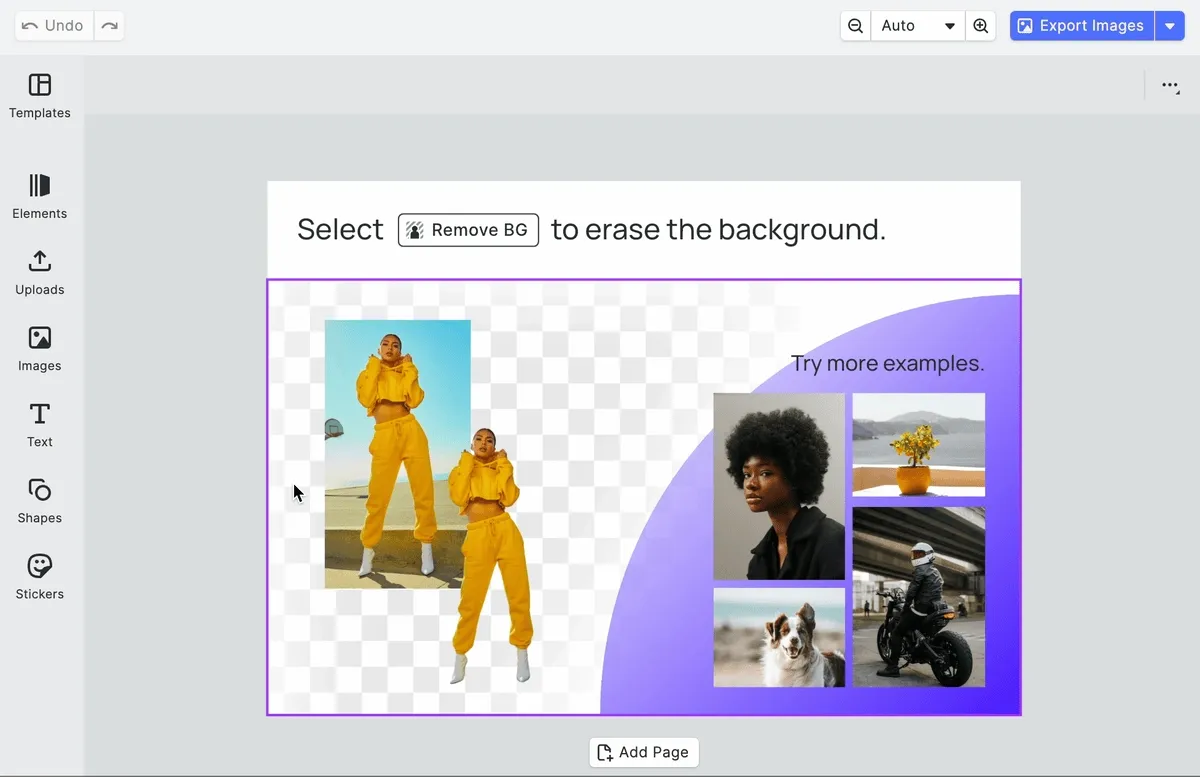This screenshot has width=1200, height=777.
Task: Select the original photo with sky background
Action: pos(397,454)
